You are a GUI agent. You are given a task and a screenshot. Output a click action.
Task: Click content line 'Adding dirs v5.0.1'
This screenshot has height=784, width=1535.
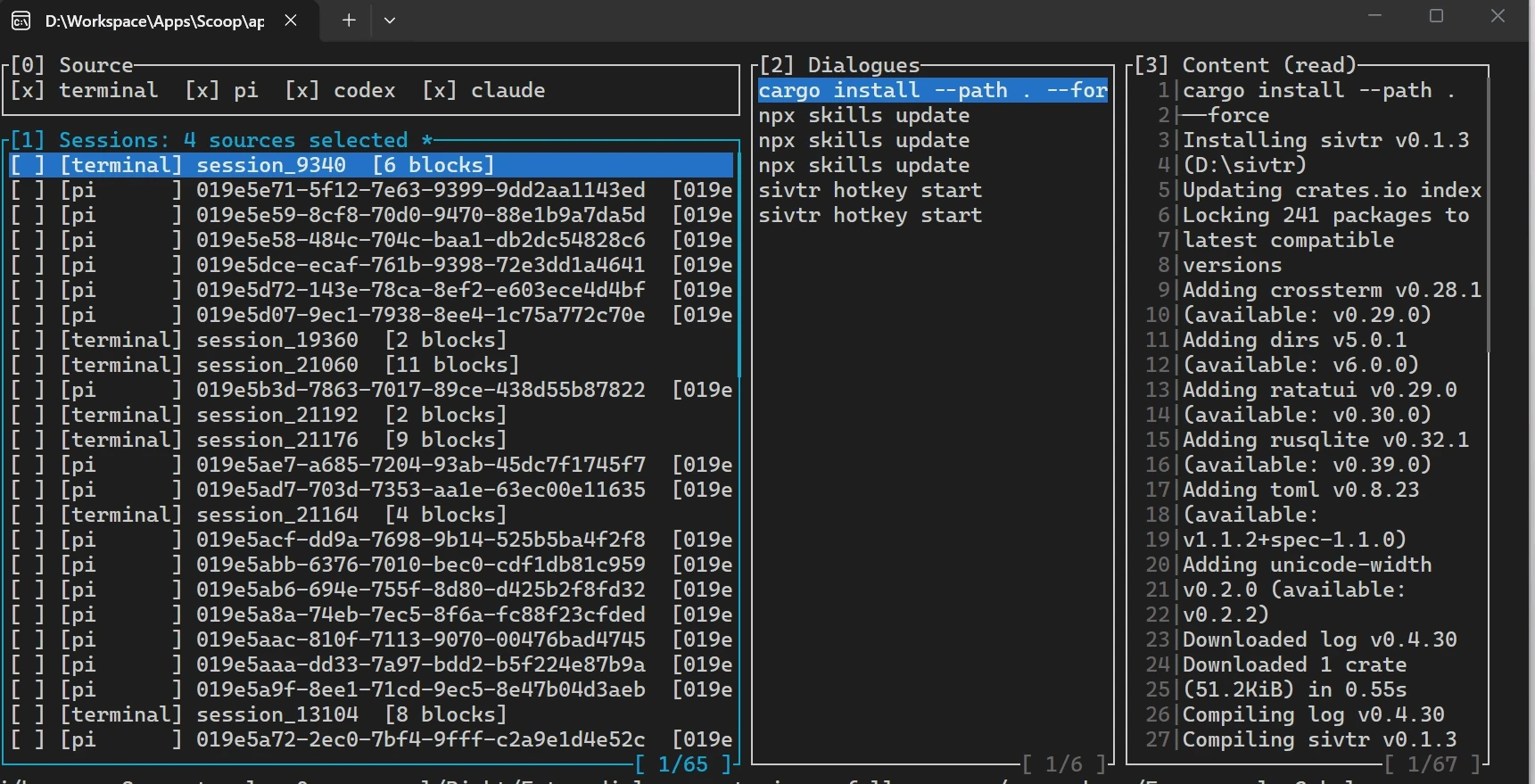tap(1294, 340)
